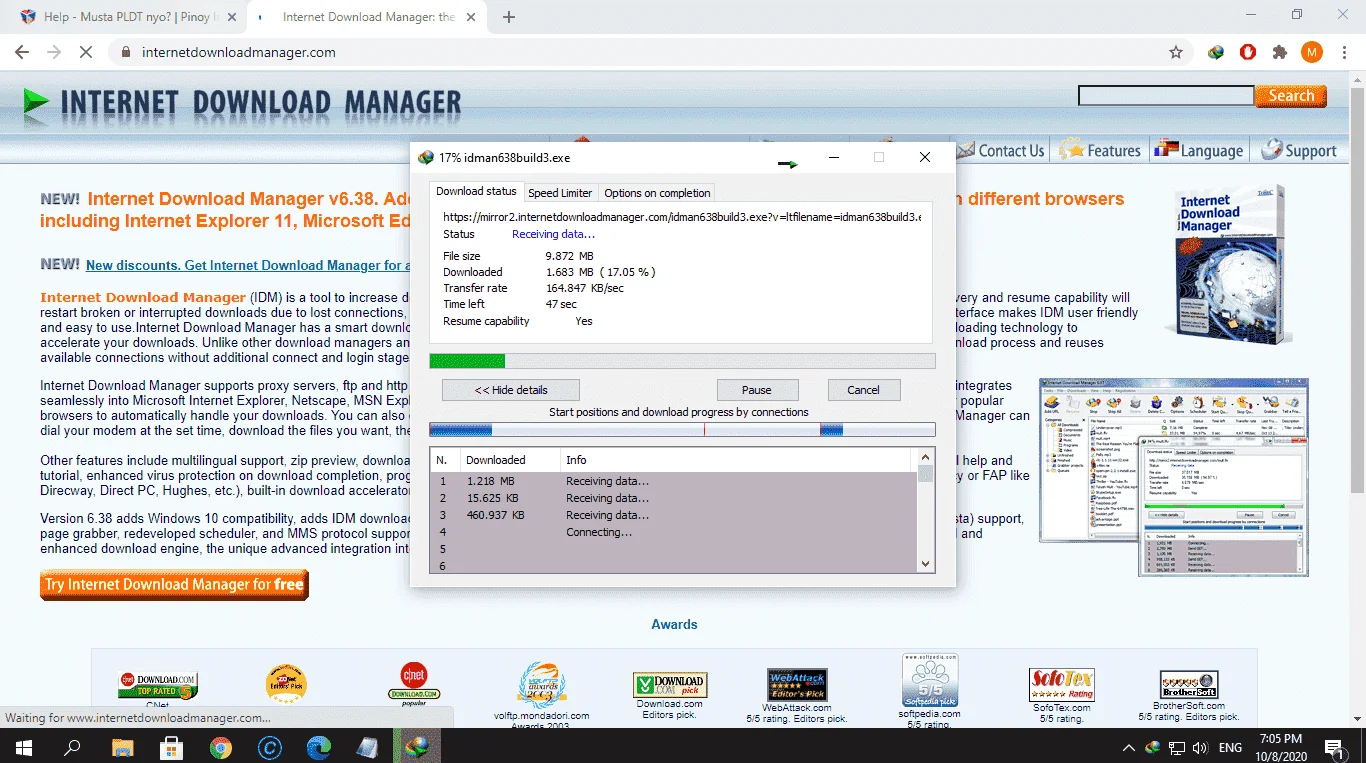Click the Softpedia 5/5 award badge
1366x763 pixels.
pyautogui.click(x=930, y=681)
